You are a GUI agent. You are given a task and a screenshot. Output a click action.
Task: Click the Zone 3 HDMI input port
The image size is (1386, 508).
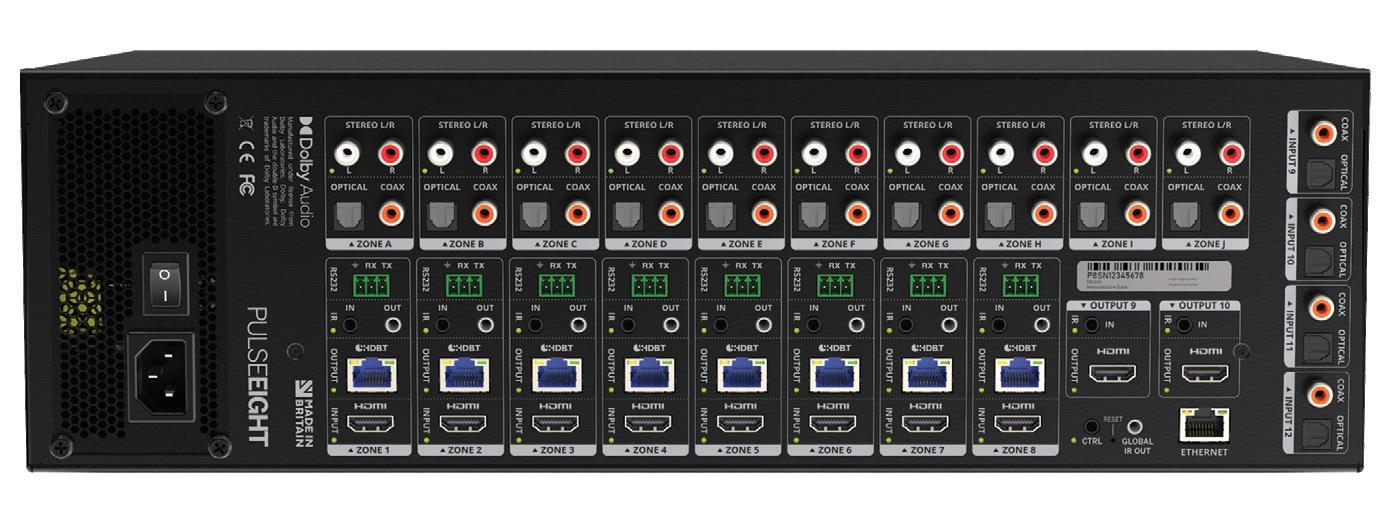coord(557,424)
